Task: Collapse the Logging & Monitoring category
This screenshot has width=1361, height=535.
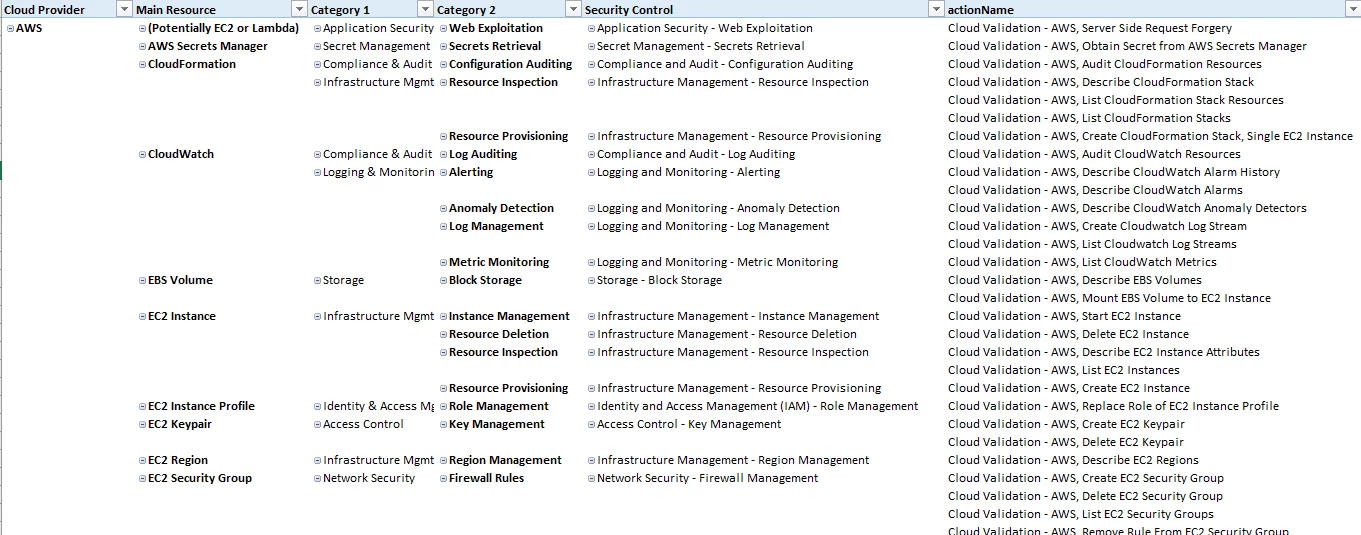Action: click(317, 173)
